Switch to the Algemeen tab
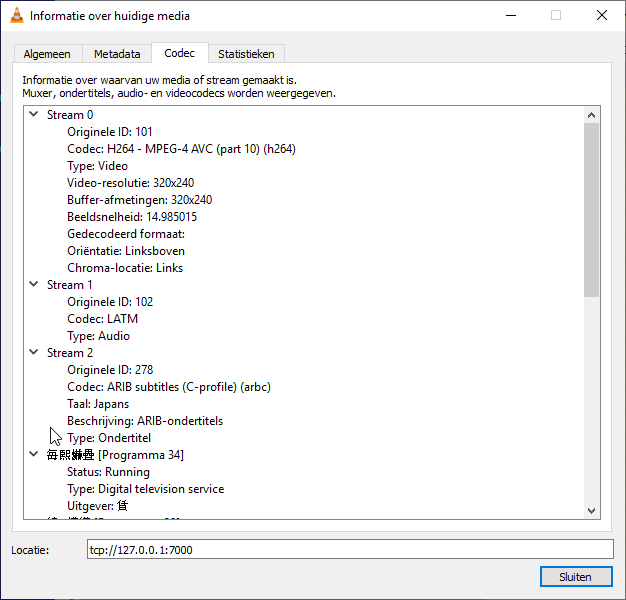The width and height of the screenshot is (626, 600). tap(49, 54)
